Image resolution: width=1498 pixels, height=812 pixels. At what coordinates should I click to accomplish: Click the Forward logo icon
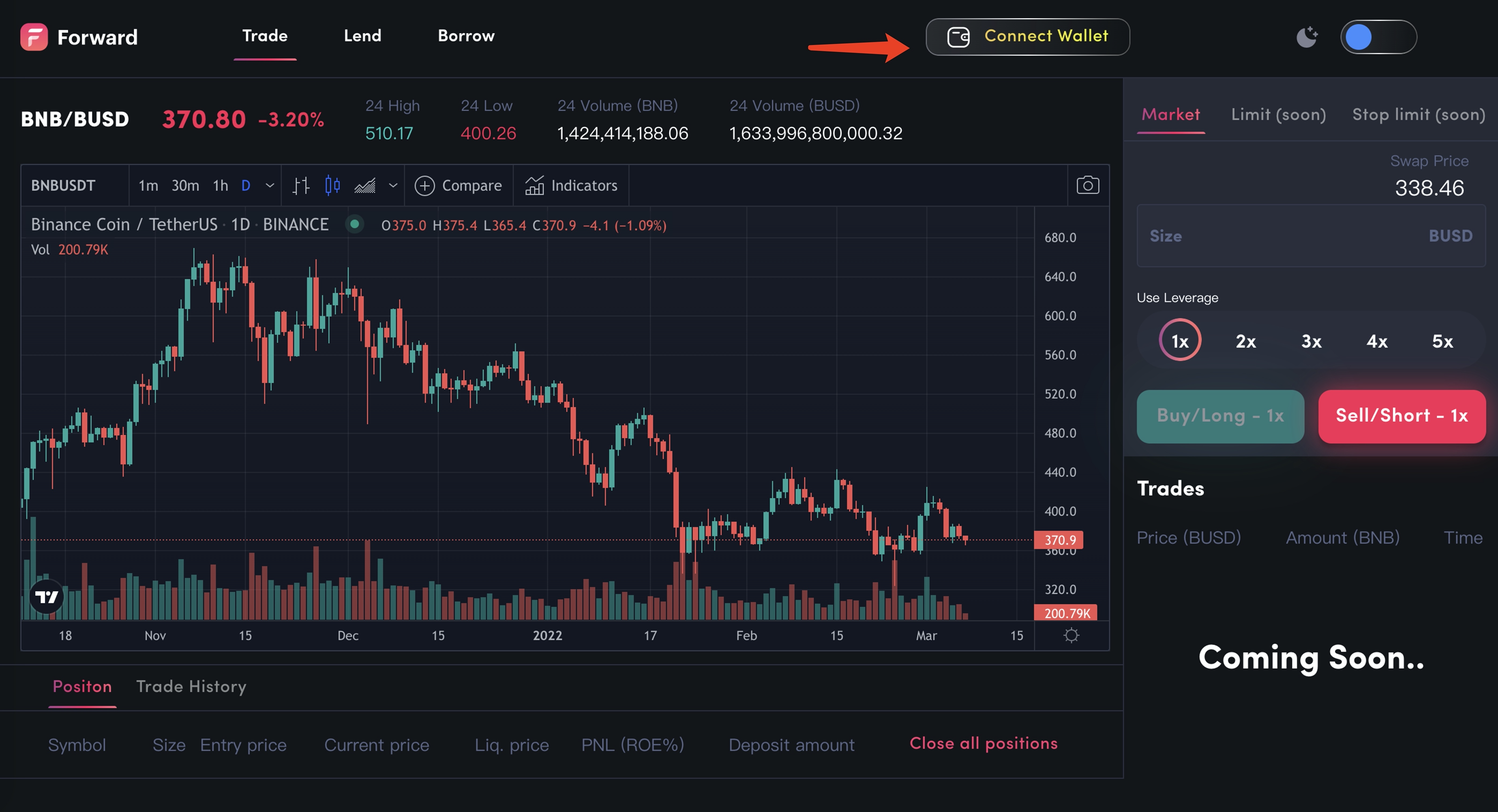click(34, 37)
